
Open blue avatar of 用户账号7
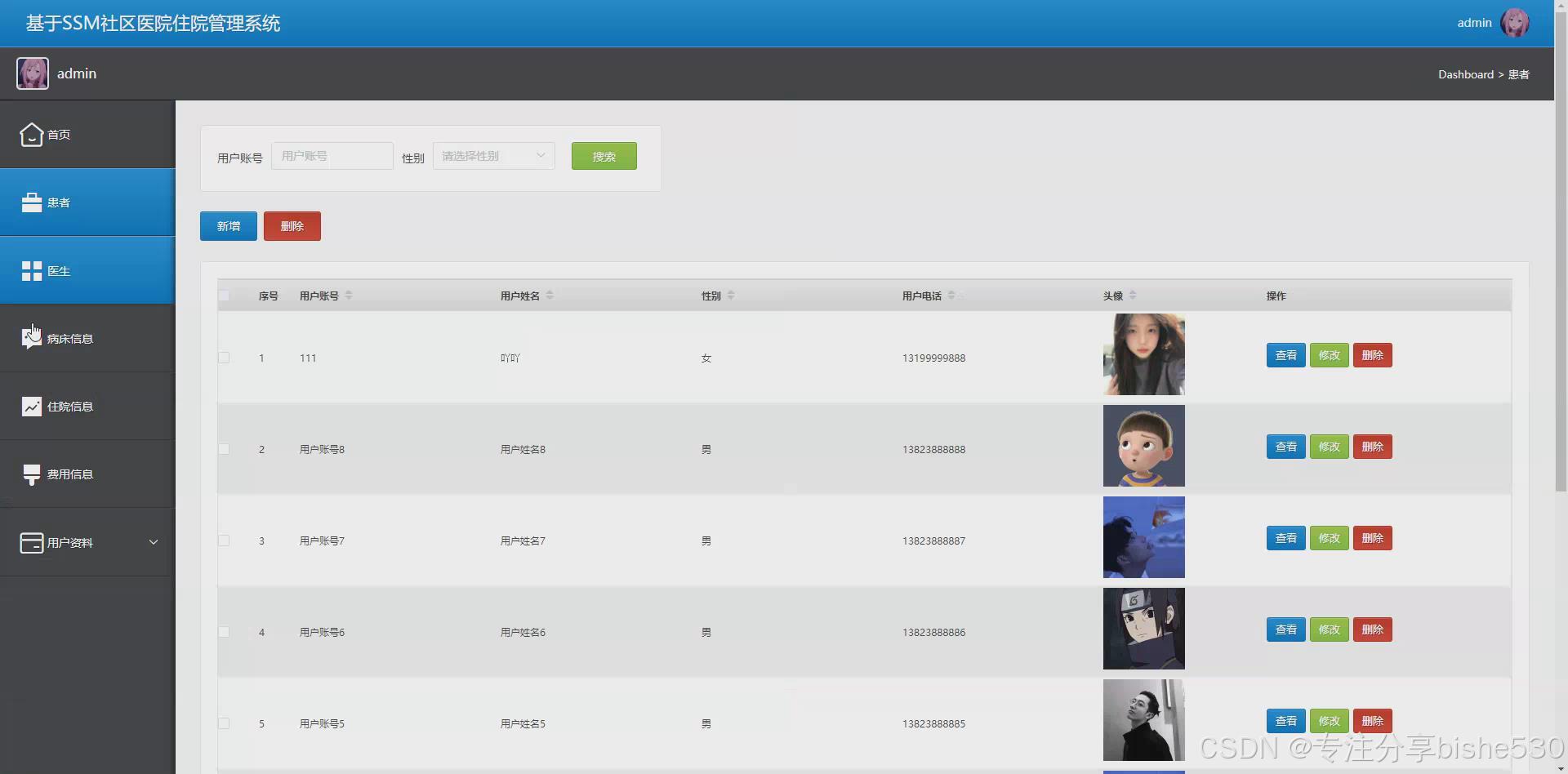pyautogui.click(x=1144, y=537)
